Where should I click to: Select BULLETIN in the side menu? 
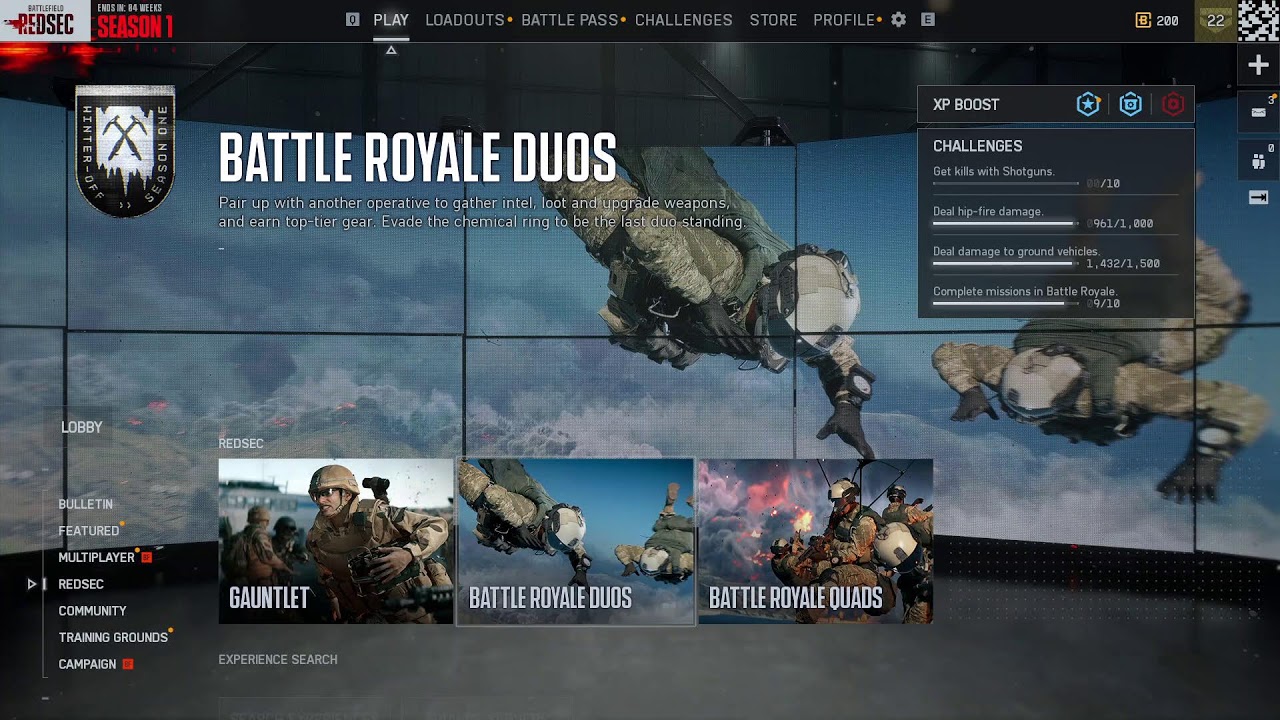(x=85, y=504)
